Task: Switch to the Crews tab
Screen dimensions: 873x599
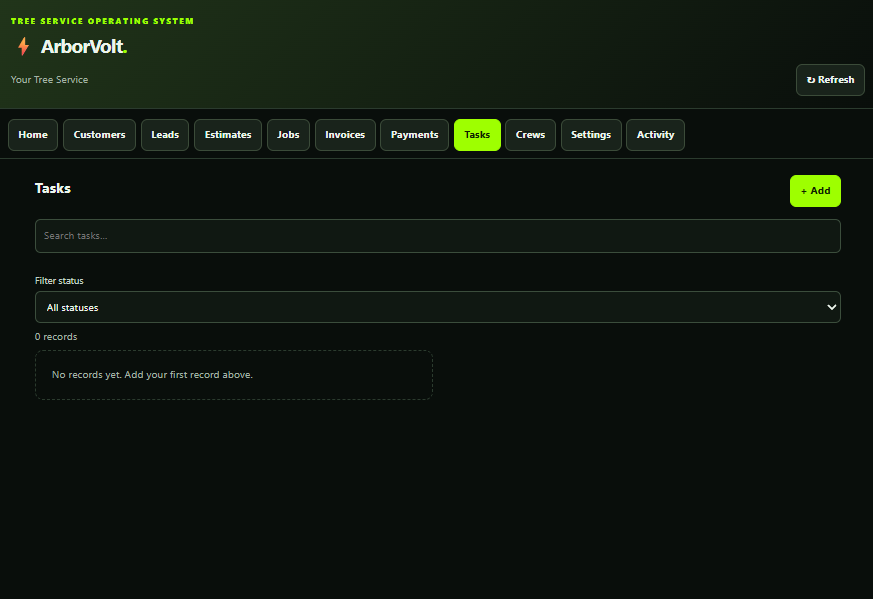Action: (x=530, y=135)
